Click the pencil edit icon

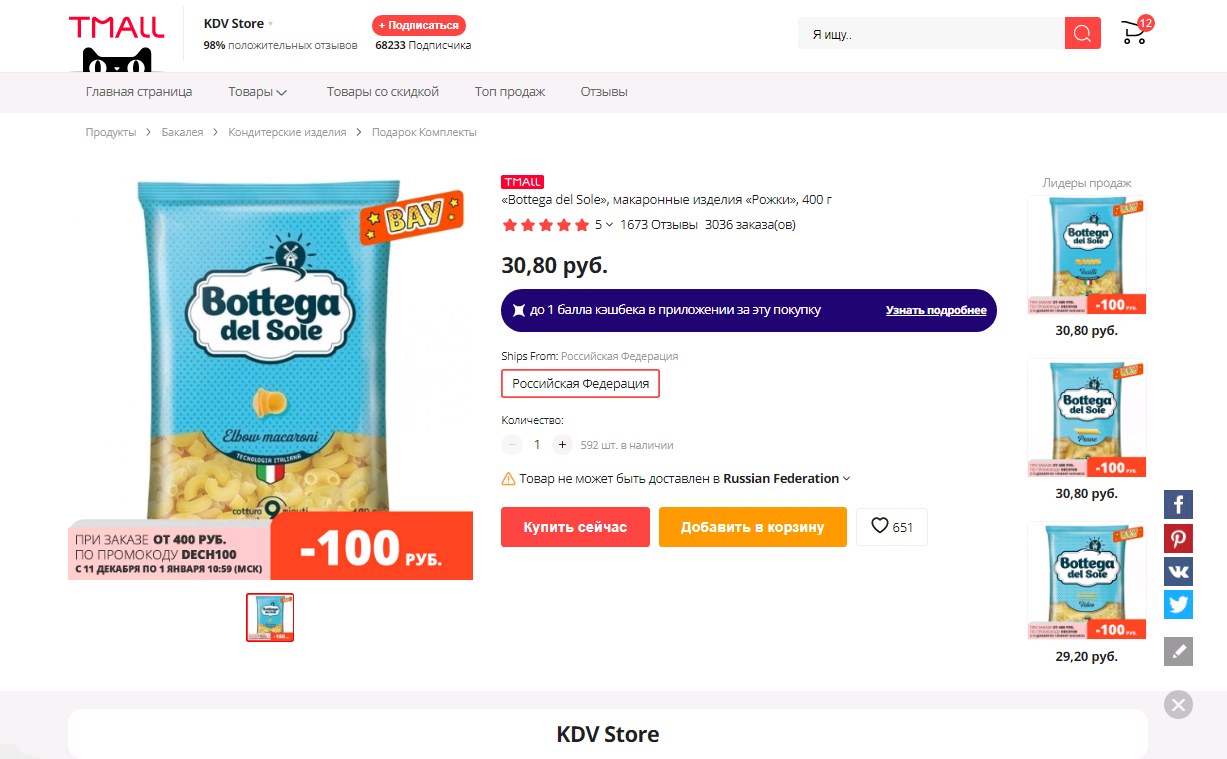coord(1178,652)
